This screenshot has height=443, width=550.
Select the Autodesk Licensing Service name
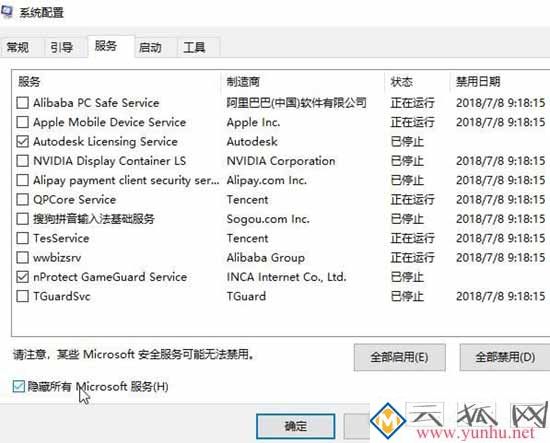click(x=105, y=141)
